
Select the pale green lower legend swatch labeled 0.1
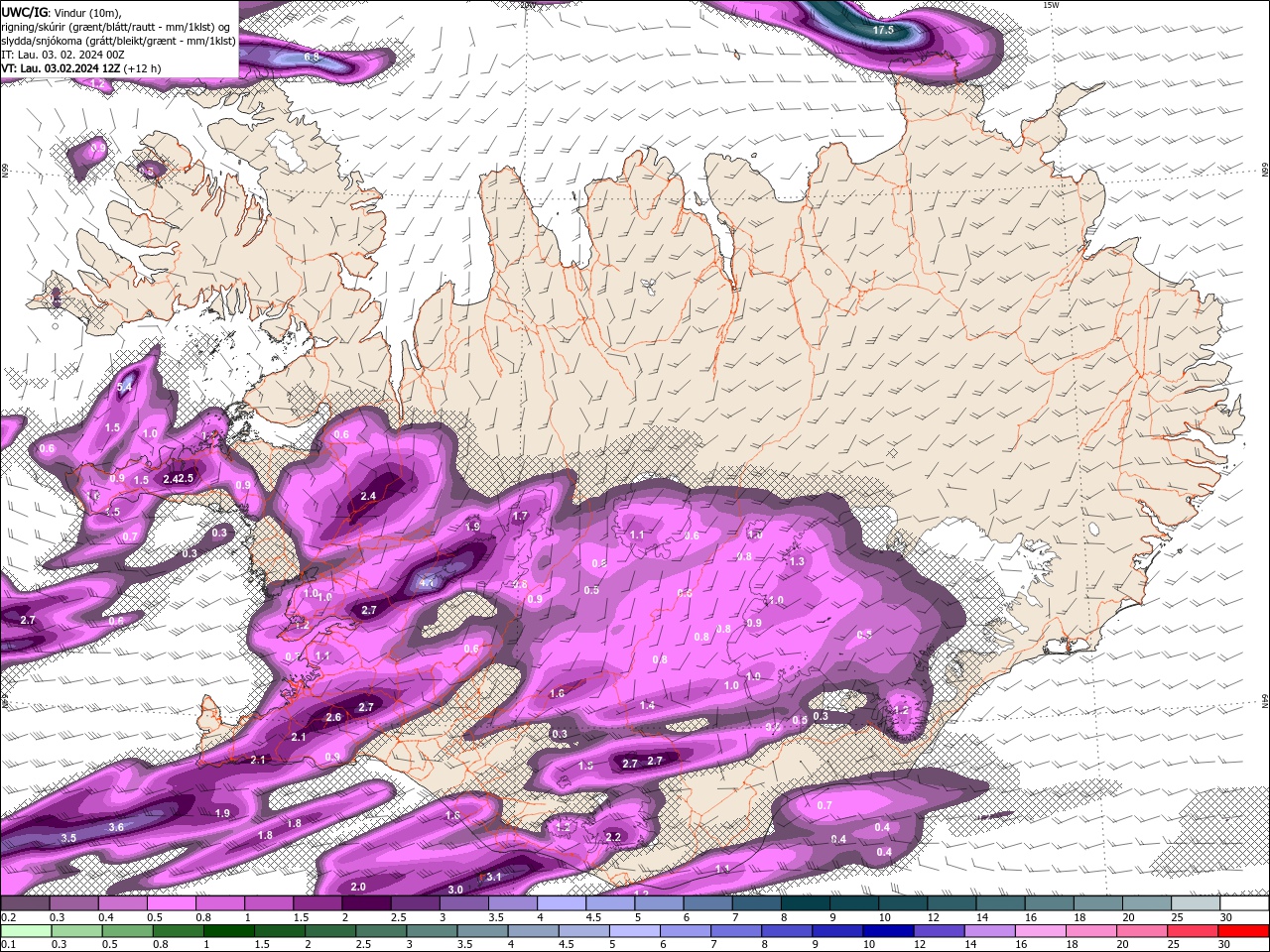click(27, 931)
